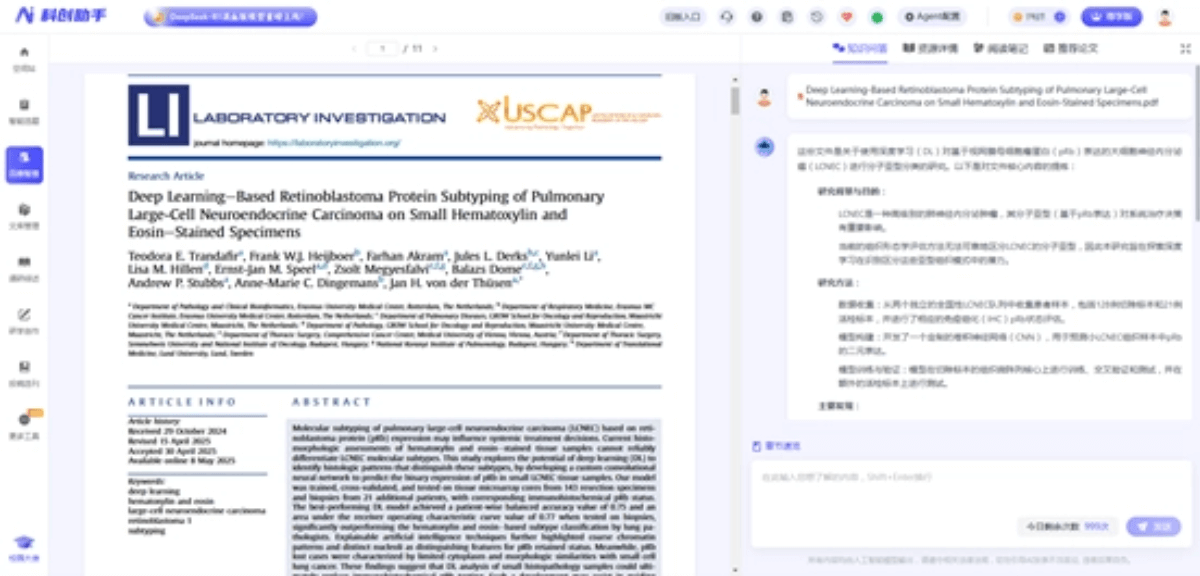Expand chat panel with fullscreen icon
Image resolution: width=1200 pixels, height=576 pixels.
1185,48
